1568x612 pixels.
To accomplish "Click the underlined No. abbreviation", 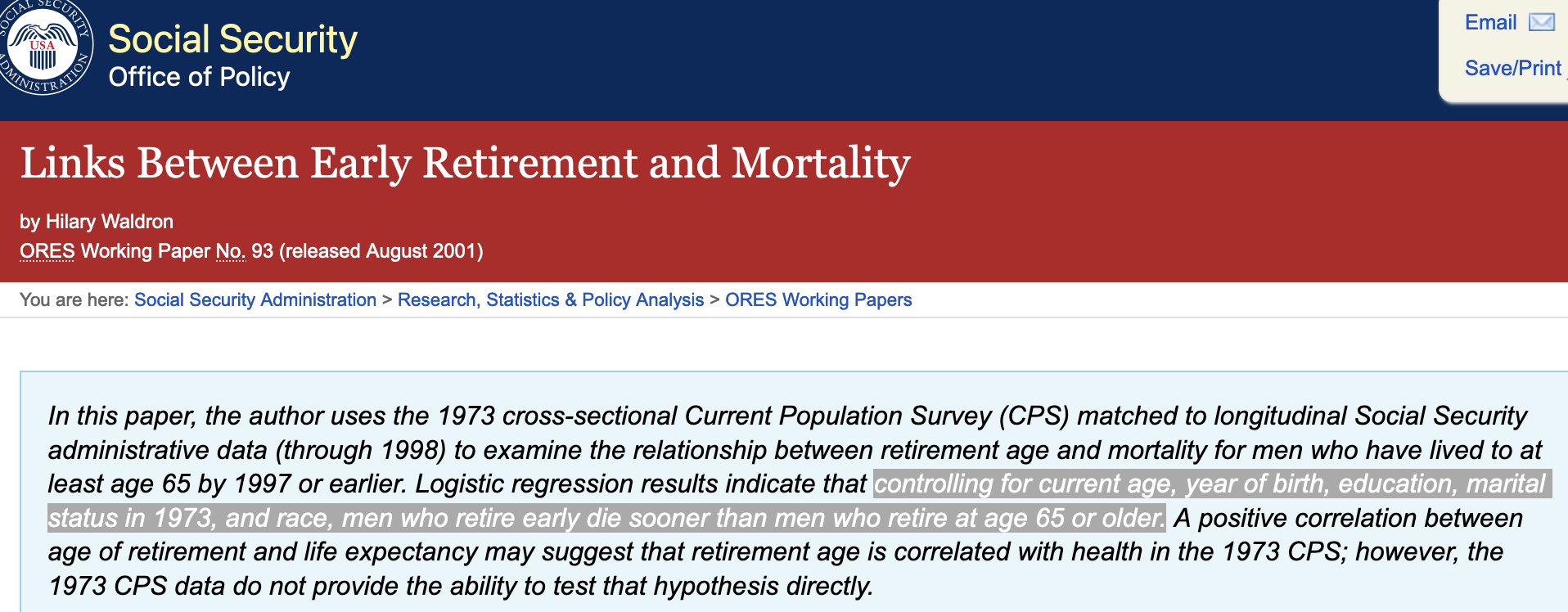I will point(230,251).
